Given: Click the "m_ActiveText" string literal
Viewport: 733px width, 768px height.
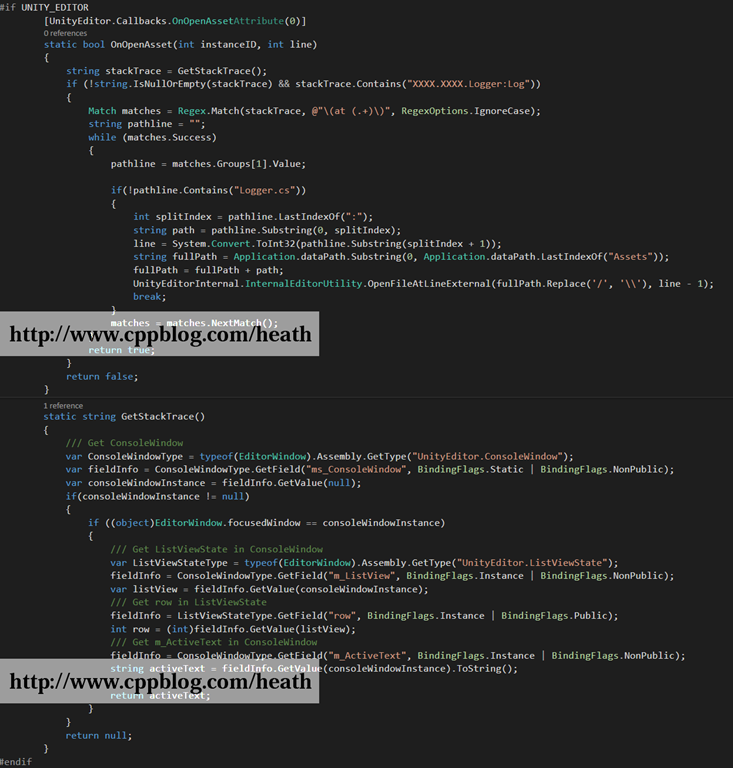Looking at the screenshot, I should click(367, 655).
